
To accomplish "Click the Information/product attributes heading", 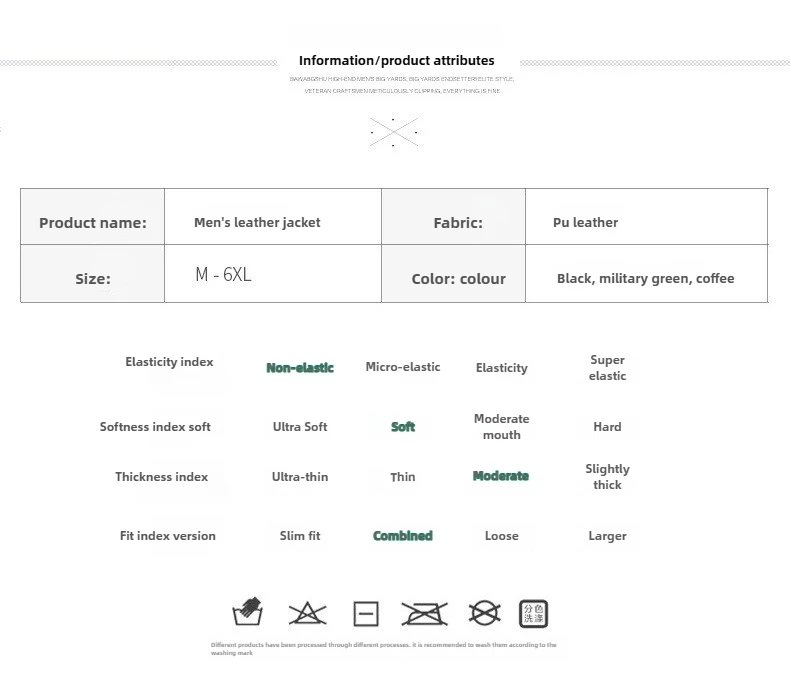I will pyautogui.click(x=397, y=60).
